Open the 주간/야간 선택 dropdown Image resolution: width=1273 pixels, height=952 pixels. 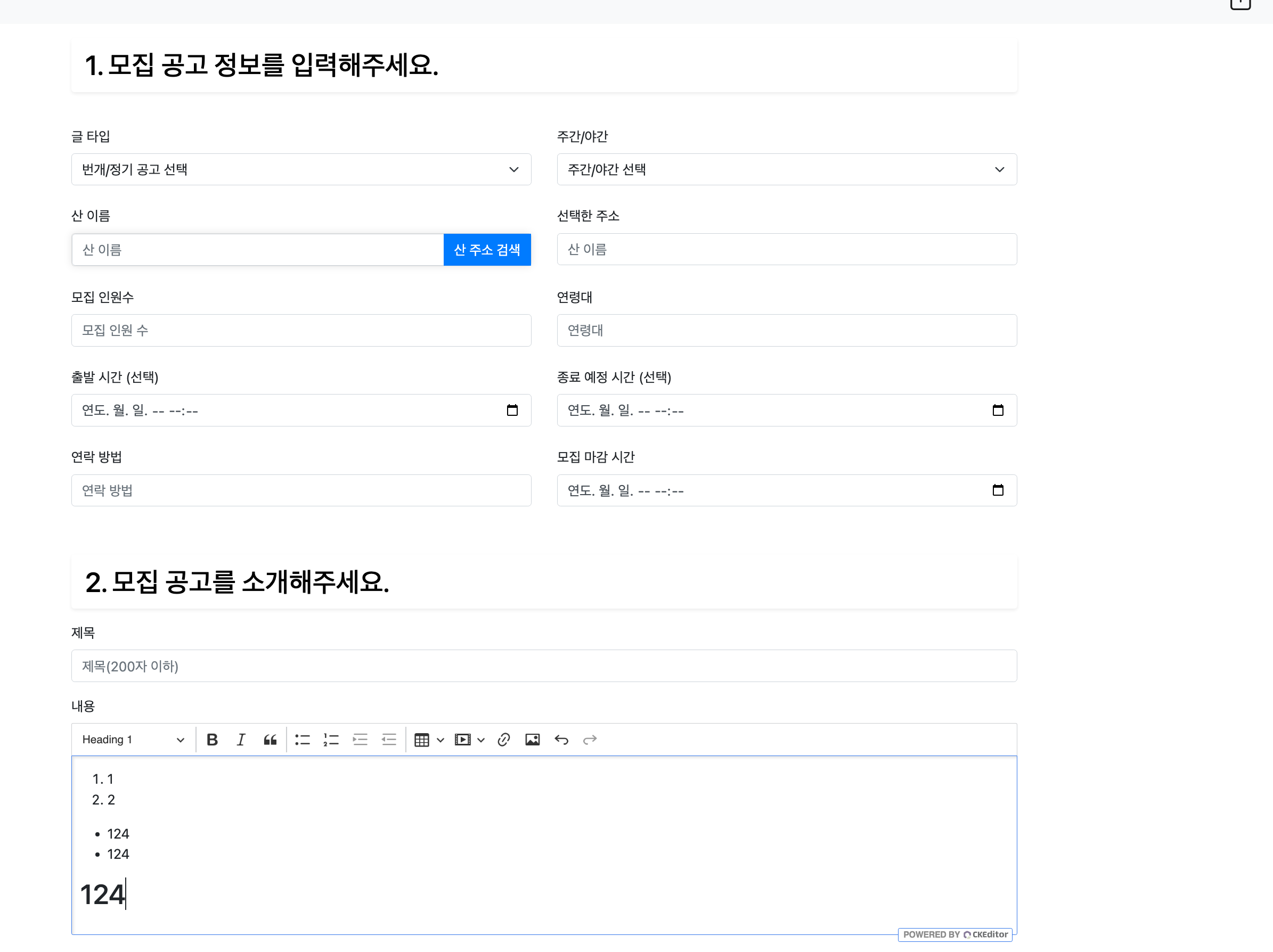point(786,169)
